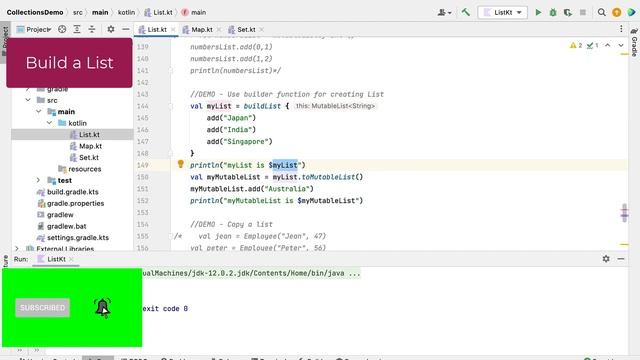
Task: Open the IDE updates icon
Action: point(617,12)
